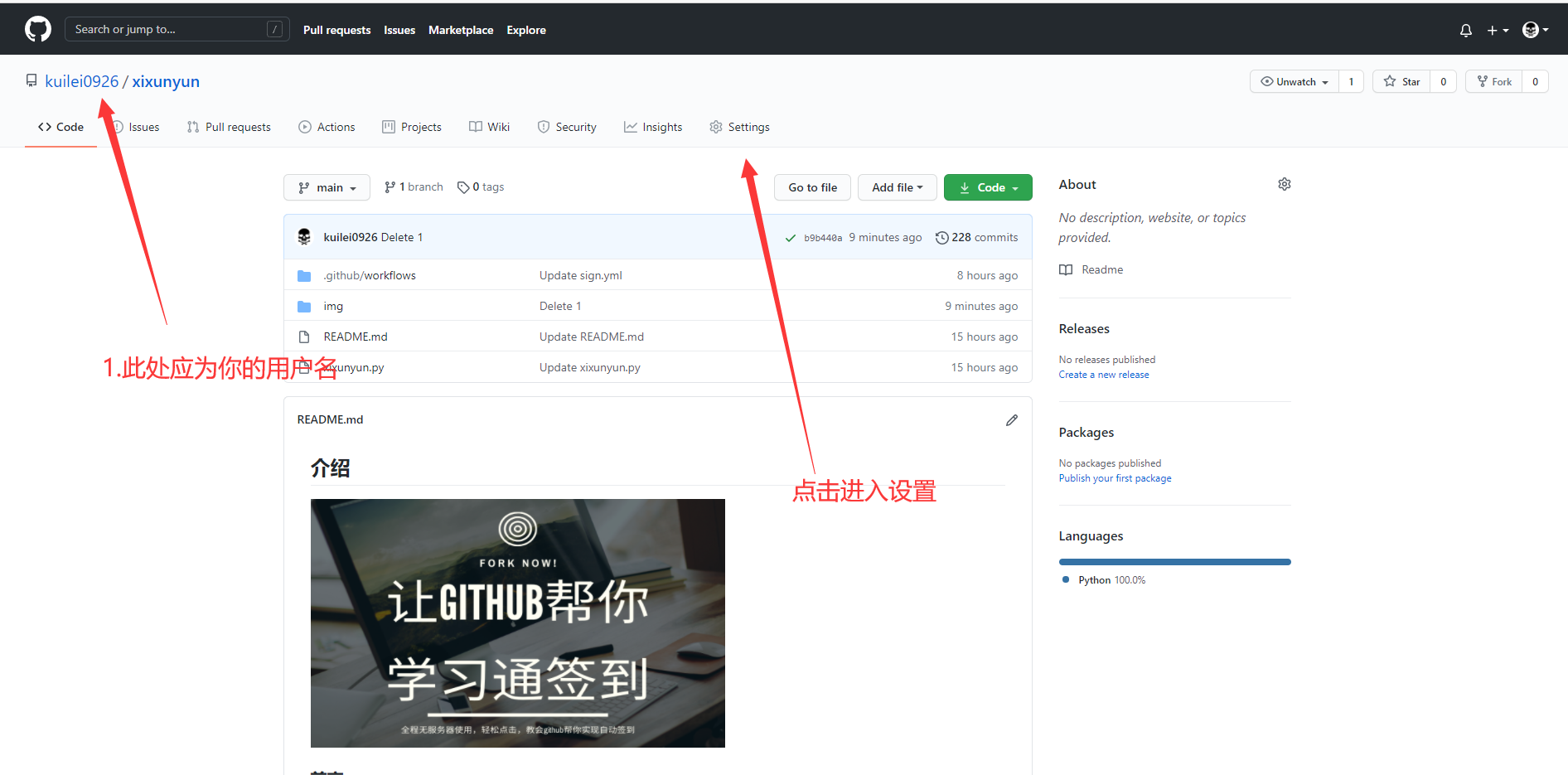Open the notifications bell
The height and width of the screenshot is (775, 1568).
coord(1466,31)
